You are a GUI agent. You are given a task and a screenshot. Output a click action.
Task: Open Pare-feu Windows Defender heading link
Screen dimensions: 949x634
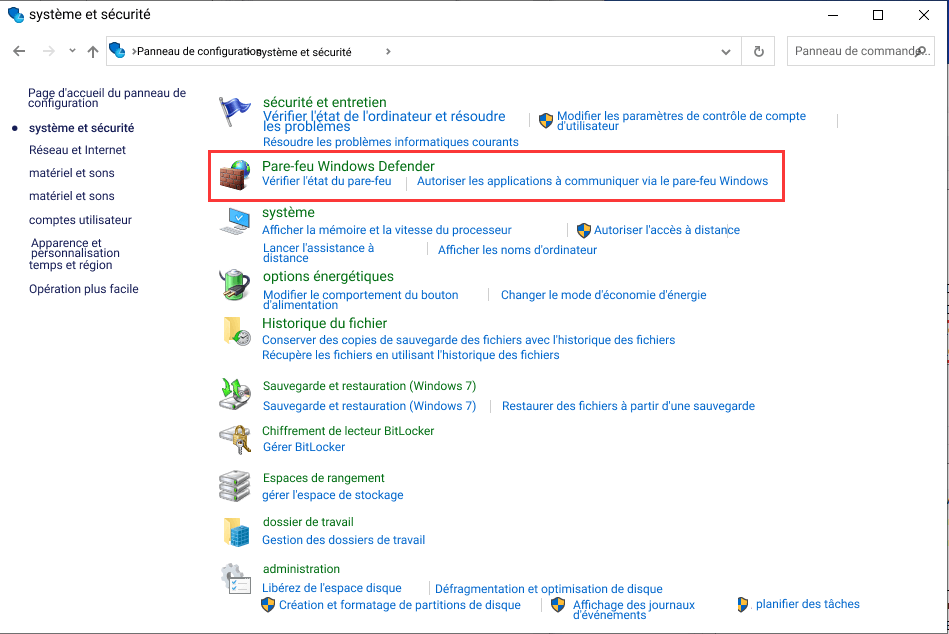348,166
